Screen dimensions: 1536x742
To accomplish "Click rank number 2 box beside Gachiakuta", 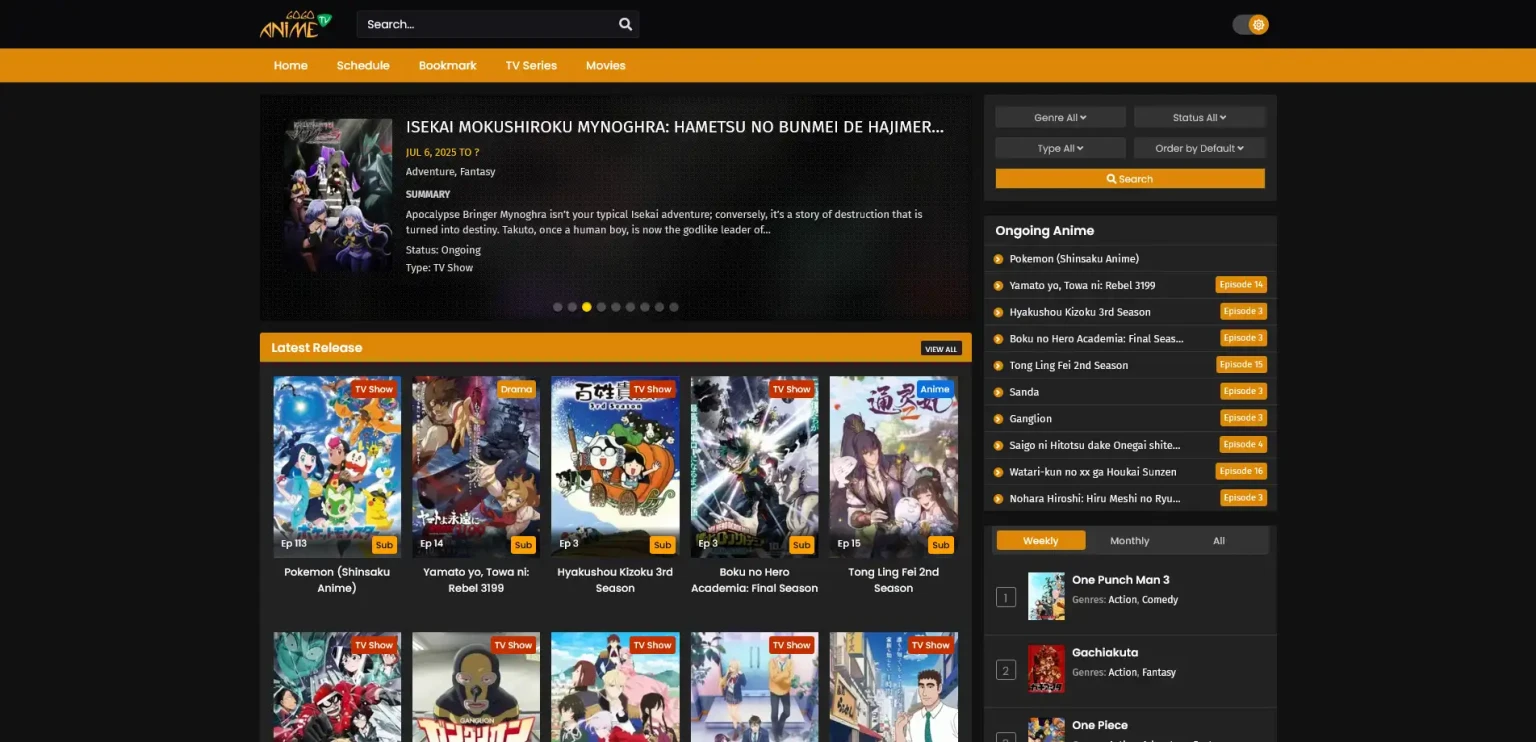I will point(1006,670).
